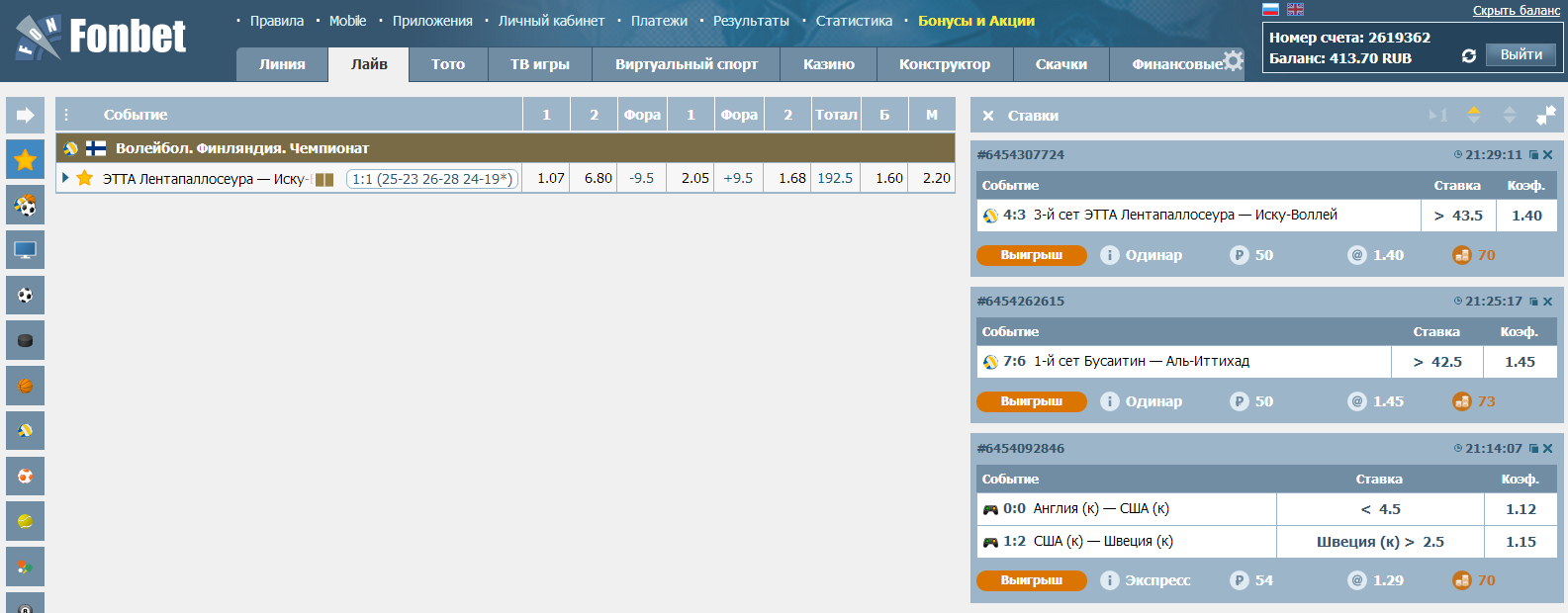Screen dimensions: 1568x613
Task: Go to the ТВ игры tab
Action: pyautogui.click(x=540, y=64)
